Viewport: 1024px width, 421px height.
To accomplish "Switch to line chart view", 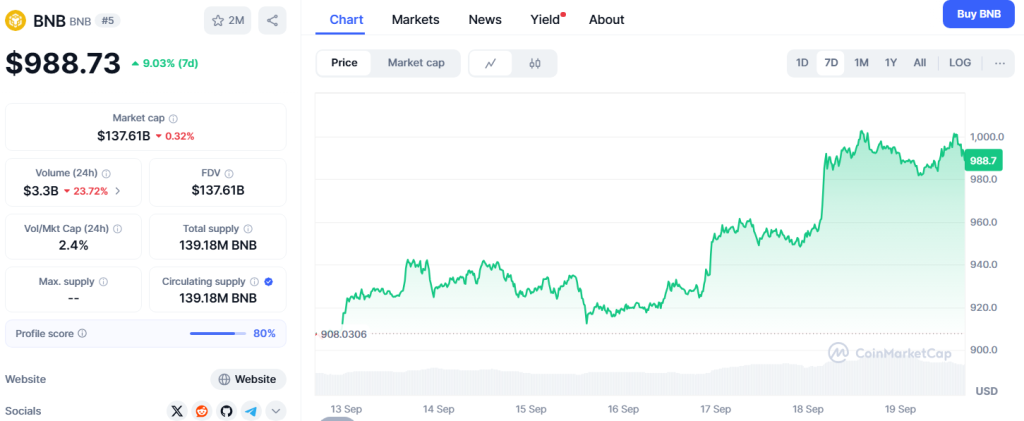I will (x=490, y=63).
